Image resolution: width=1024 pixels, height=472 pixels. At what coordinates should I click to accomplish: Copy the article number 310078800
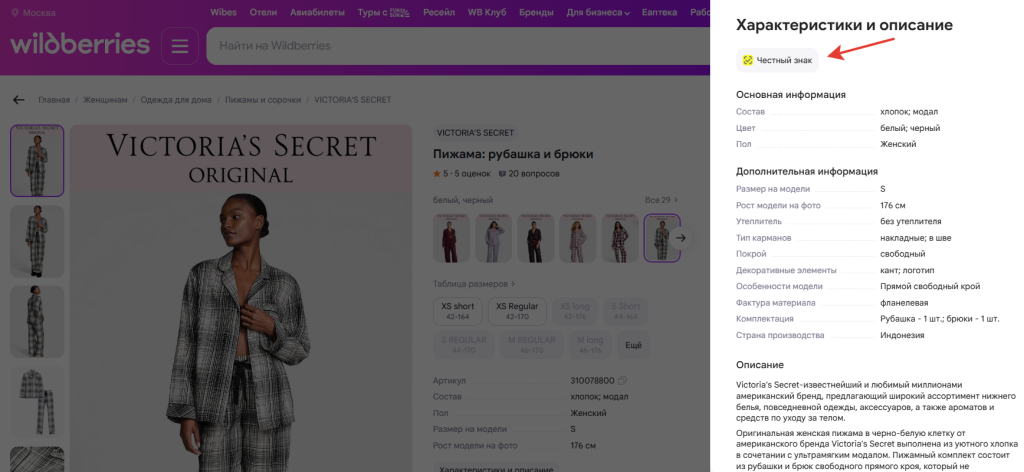click(622, 381)
